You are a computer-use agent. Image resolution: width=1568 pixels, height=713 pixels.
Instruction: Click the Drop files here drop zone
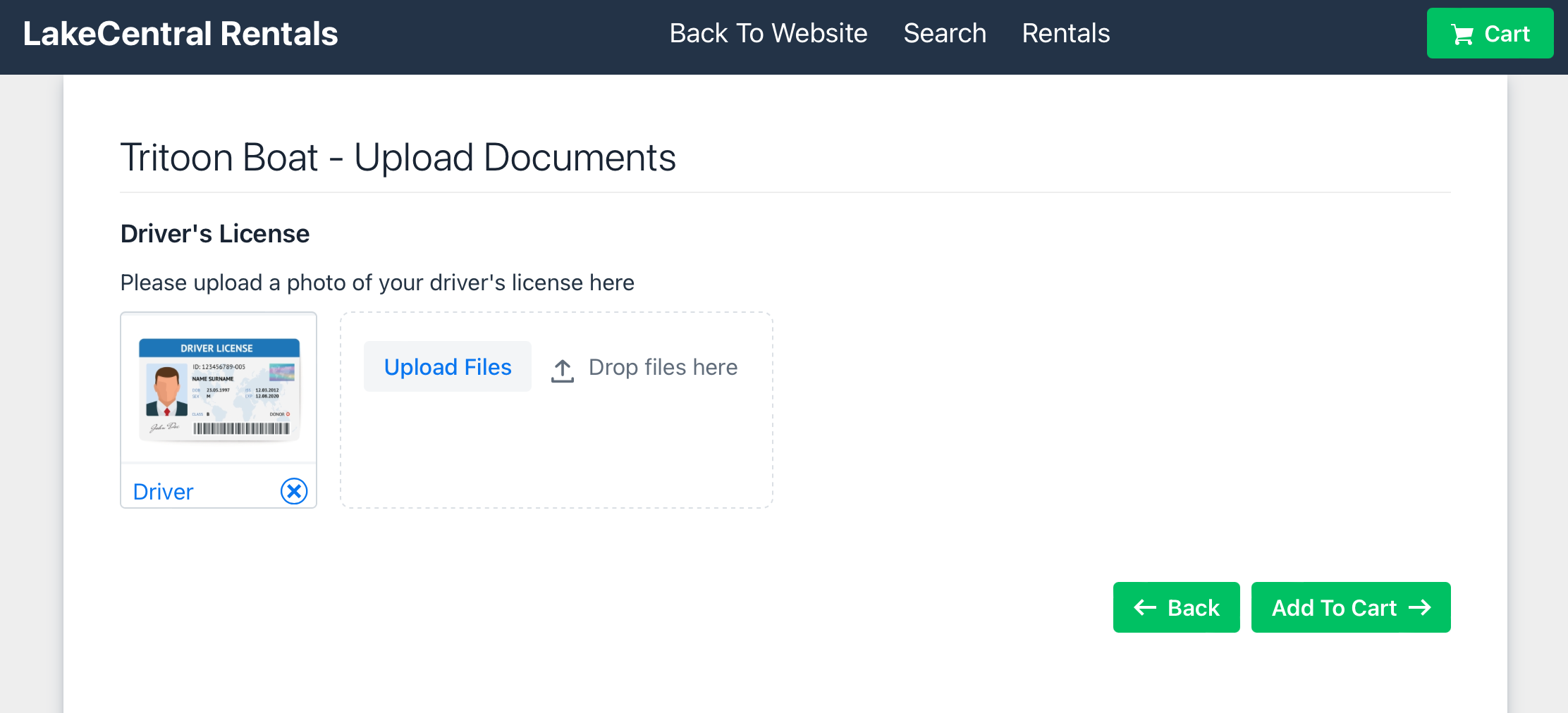coord(557,410)
